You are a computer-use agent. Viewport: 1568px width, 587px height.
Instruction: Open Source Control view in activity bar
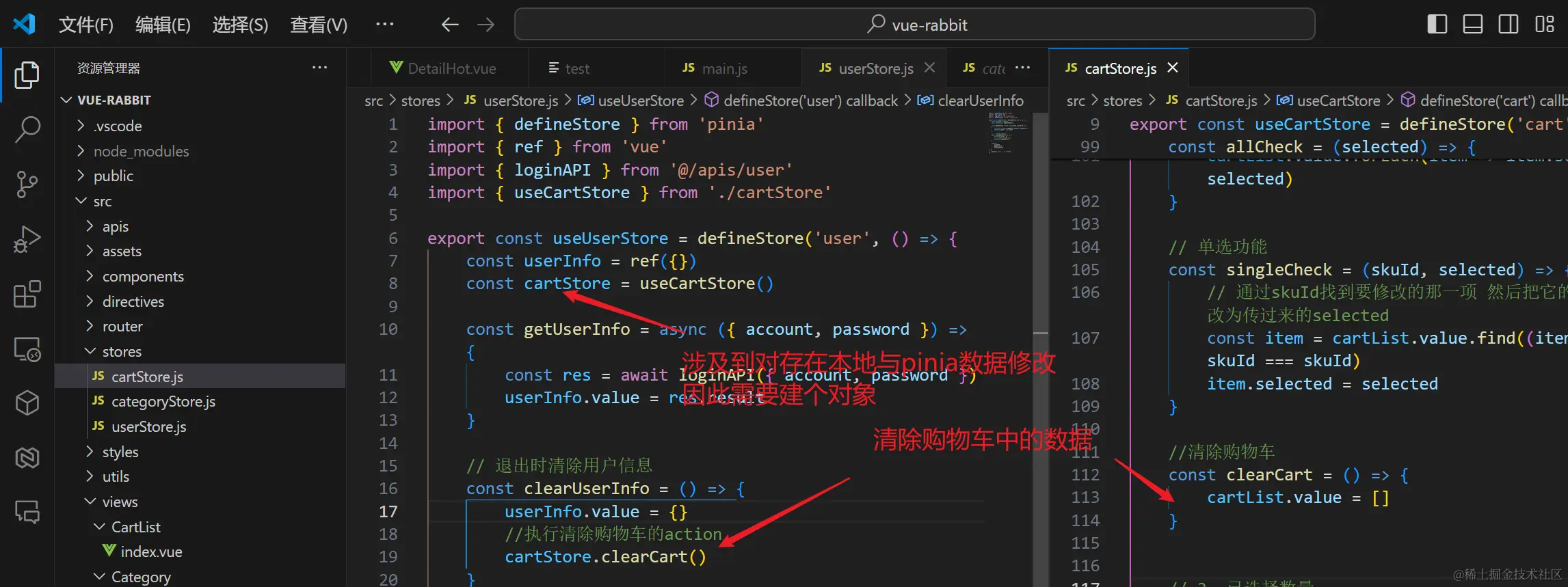point(27,184)
